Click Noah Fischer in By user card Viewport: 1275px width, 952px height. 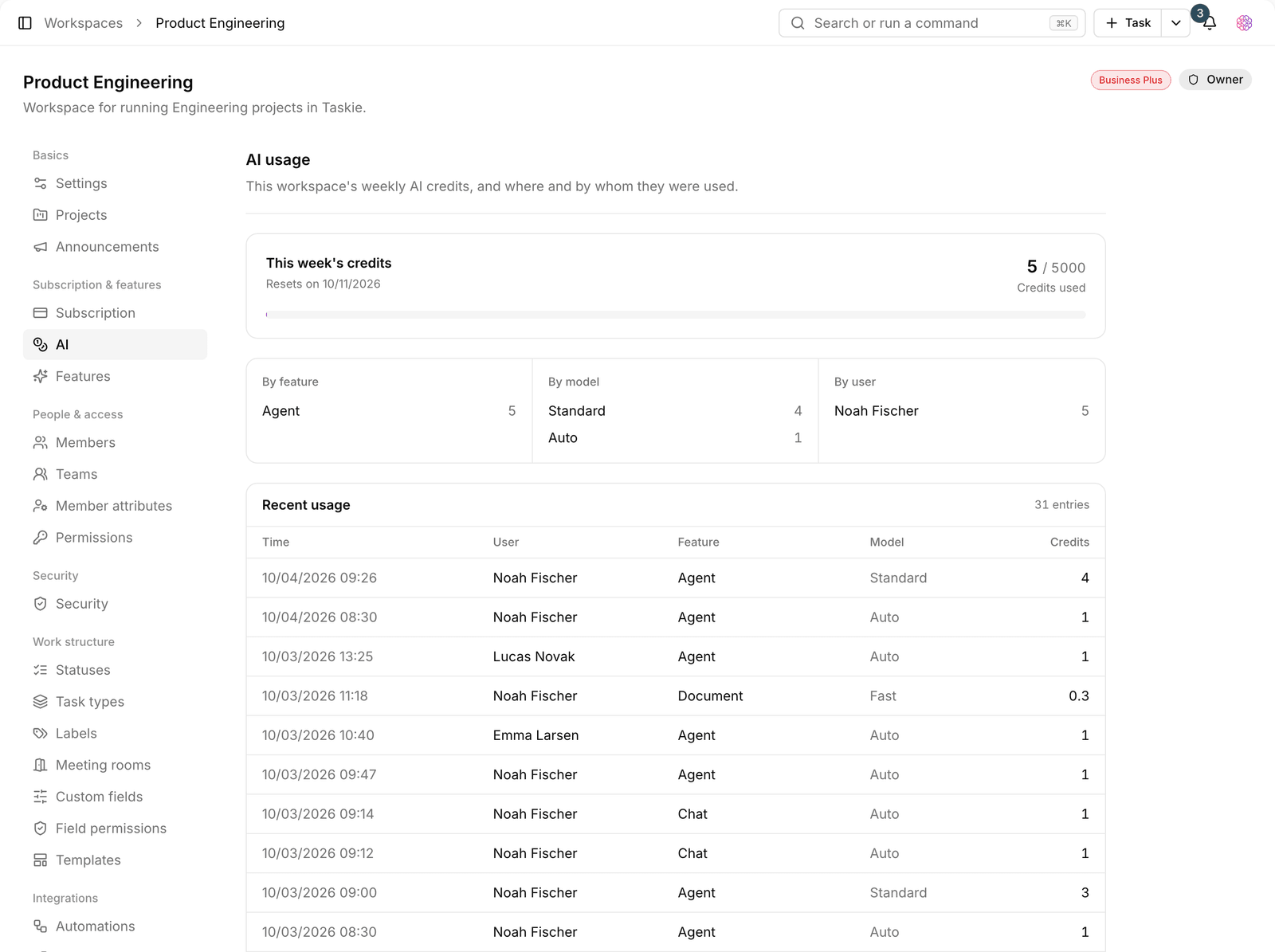pos(877,411)
